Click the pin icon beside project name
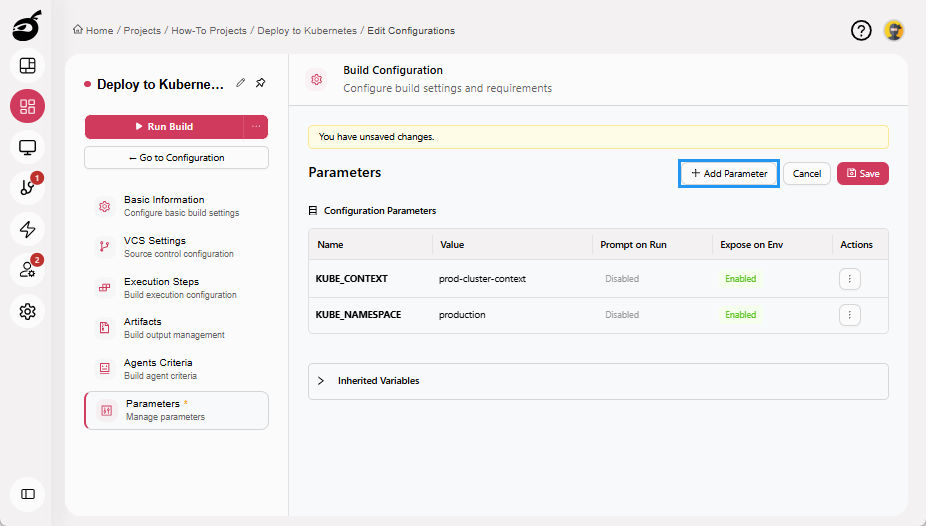The height and width of the screenshot is (526, 926). point(260,83)
